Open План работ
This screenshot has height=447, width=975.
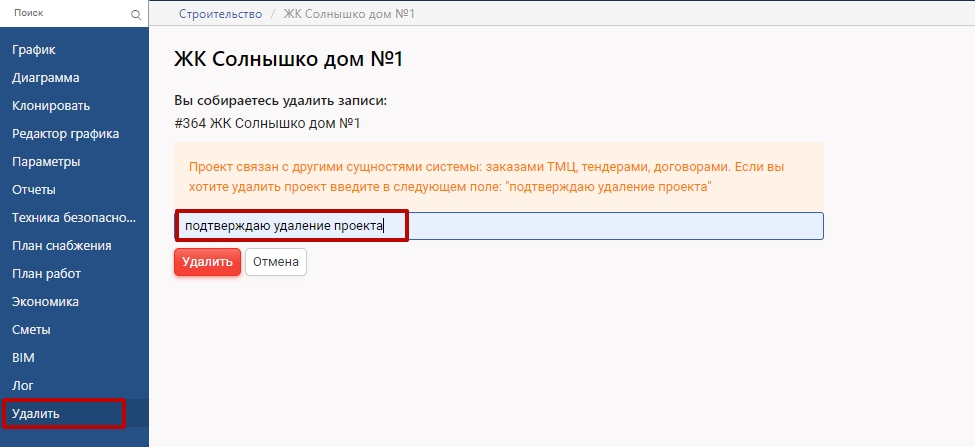point(46,274)
